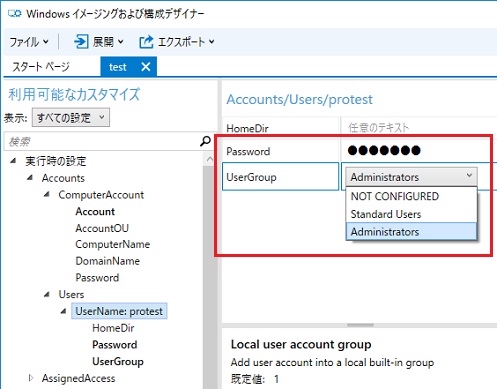Click the search input field
Image resolution: width=497 pixels, height=389 pixels.
[x=102, y=141]
